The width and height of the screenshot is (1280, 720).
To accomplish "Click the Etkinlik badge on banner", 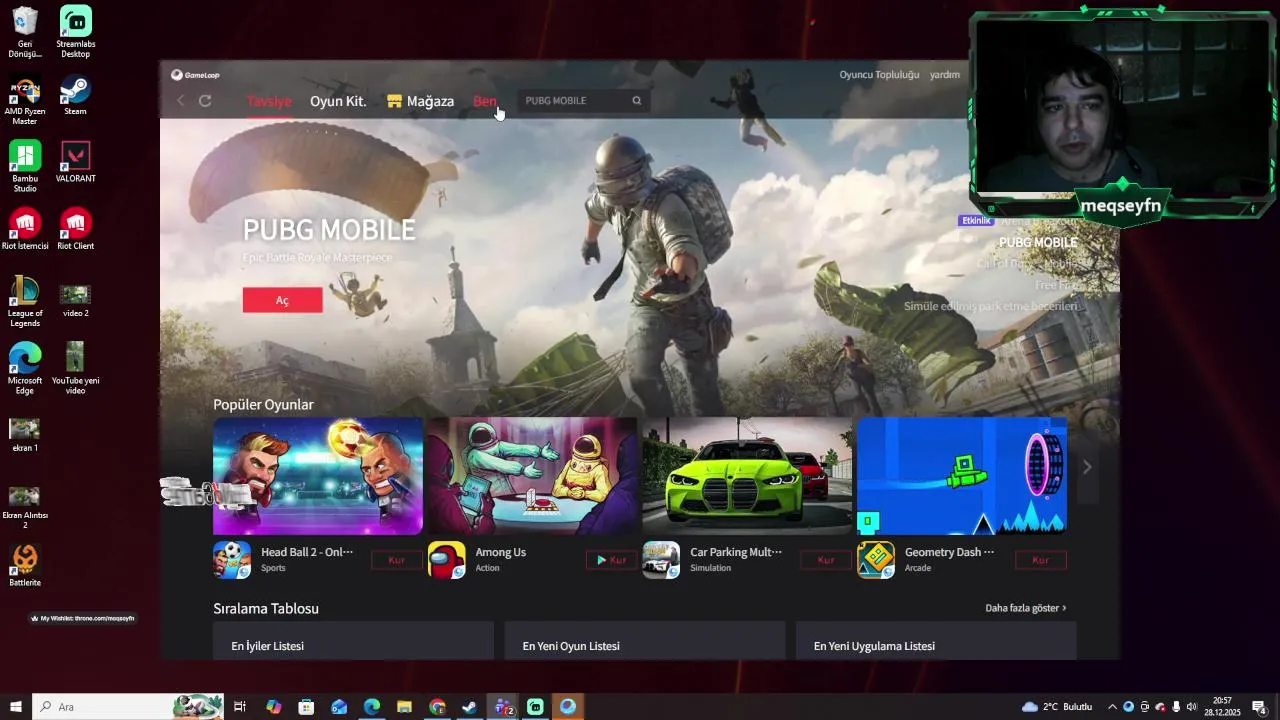I will pyautogui.click(x=976, y=220).
